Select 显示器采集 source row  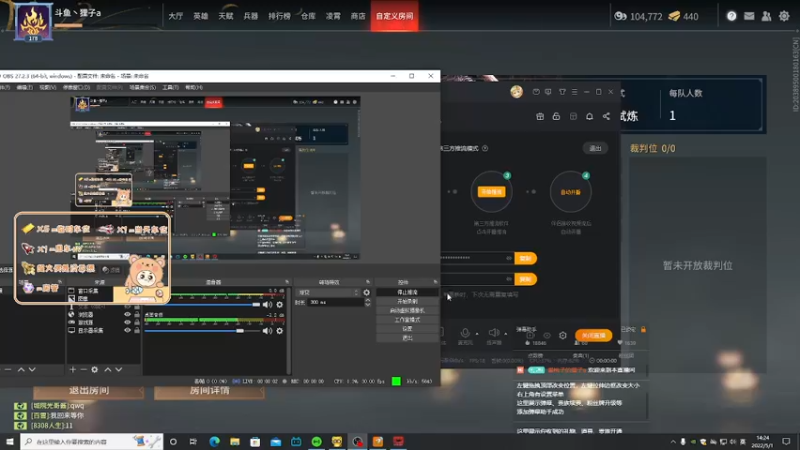click(x=104, y=330)
